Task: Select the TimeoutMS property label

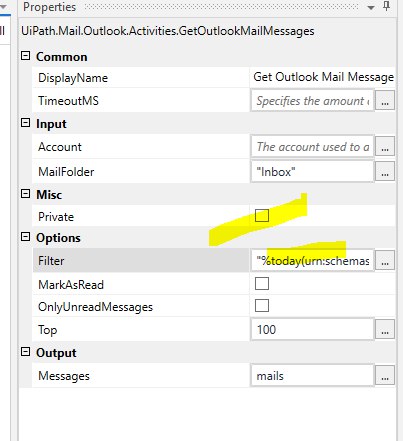Action: pos(68,101)
